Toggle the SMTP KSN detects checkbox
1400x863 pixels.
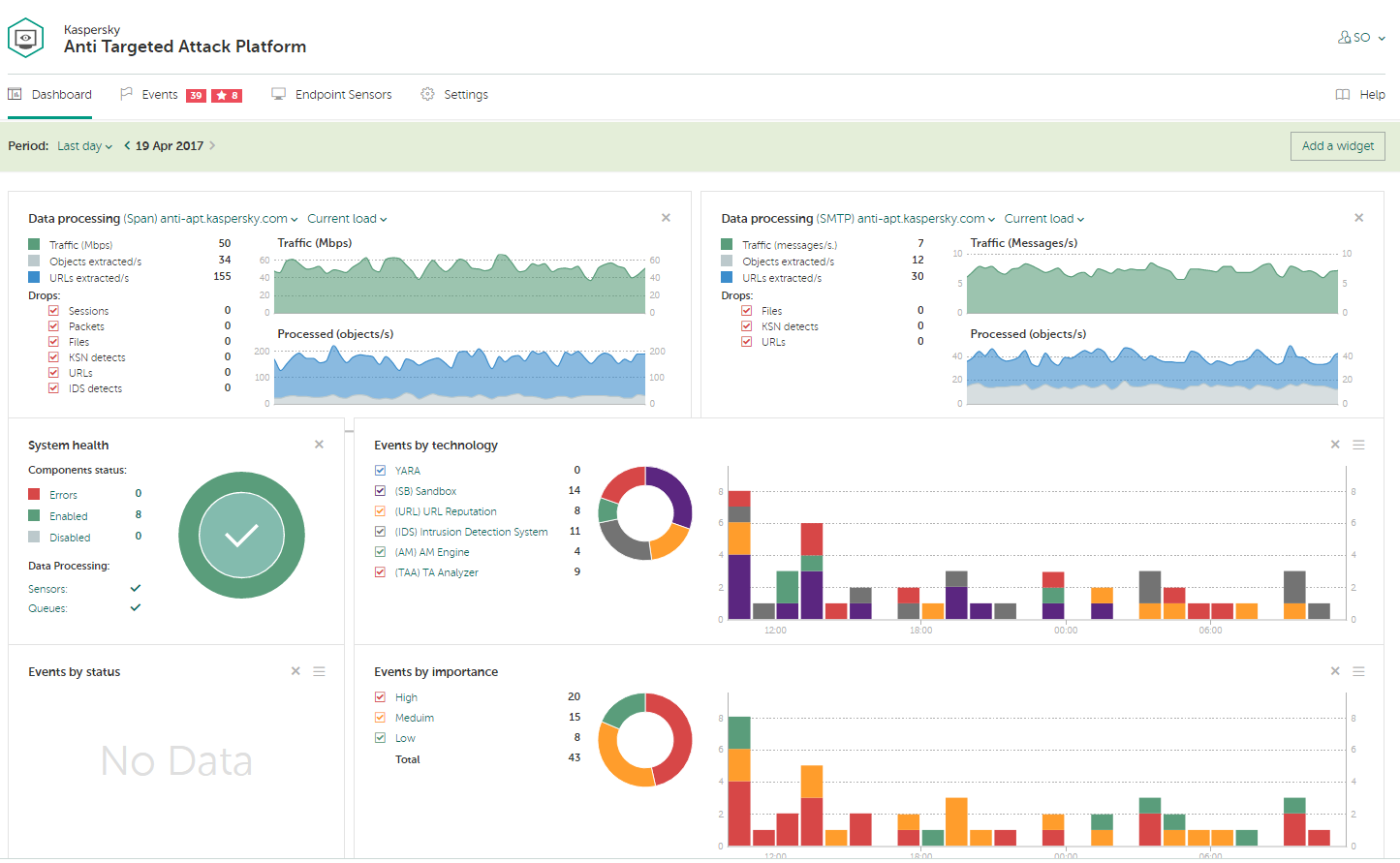(746, 326)
